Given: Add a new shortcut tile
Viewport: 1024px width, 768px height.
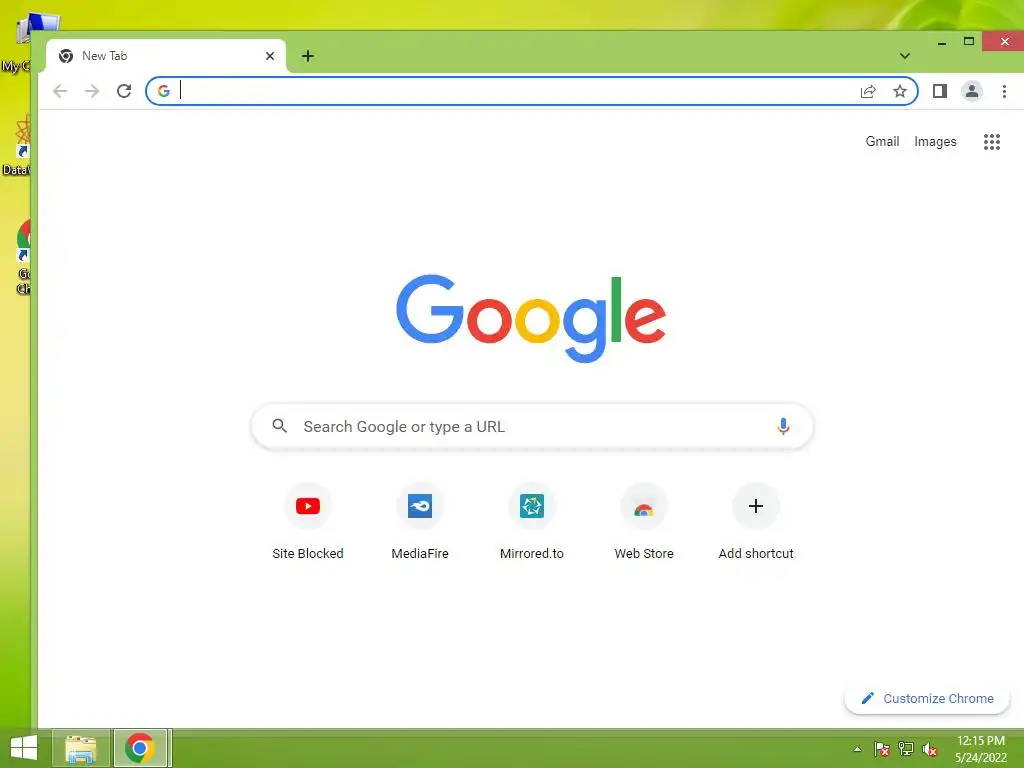Looking at the screenshot, I should pyautogui.click(x=756, y=522).
